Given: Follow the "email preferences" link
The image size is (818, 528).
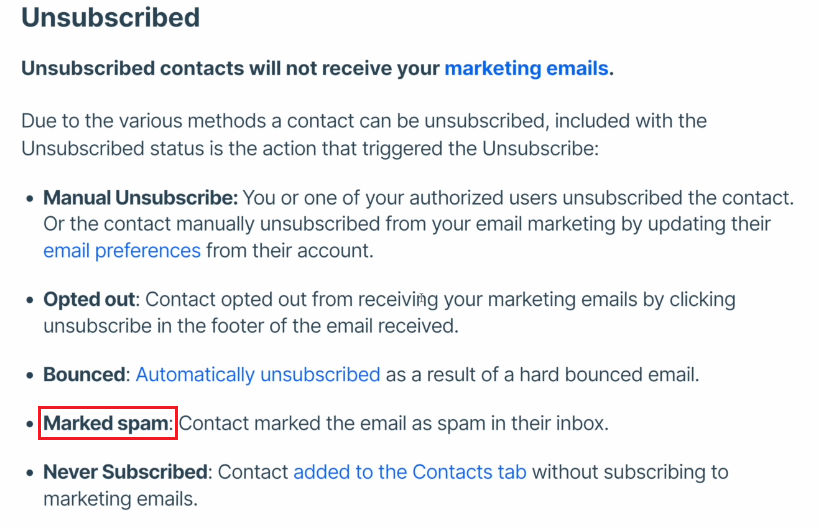Looking at the screenshot, I should click(x=122, y=251).
